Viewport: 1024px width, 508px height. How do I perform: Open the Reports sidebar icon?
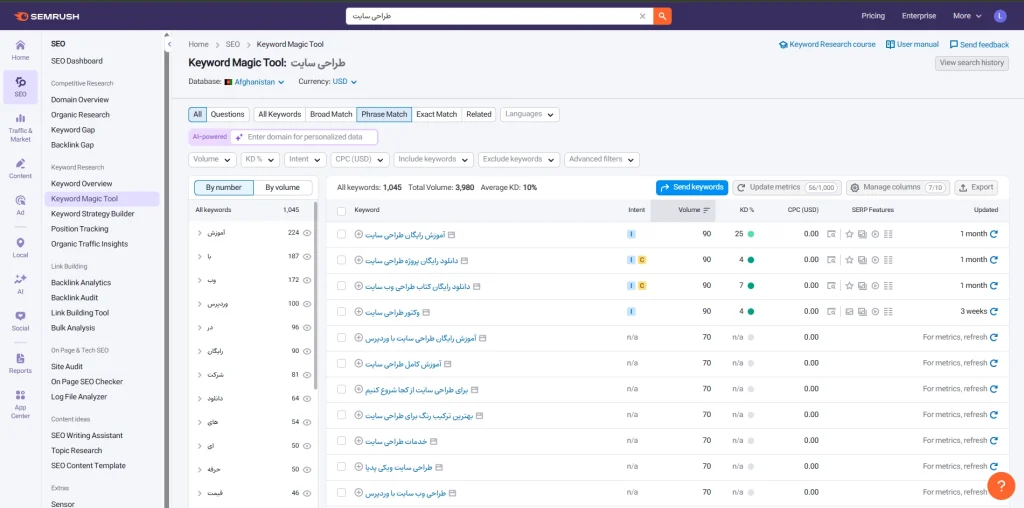[x=20, y=363]
